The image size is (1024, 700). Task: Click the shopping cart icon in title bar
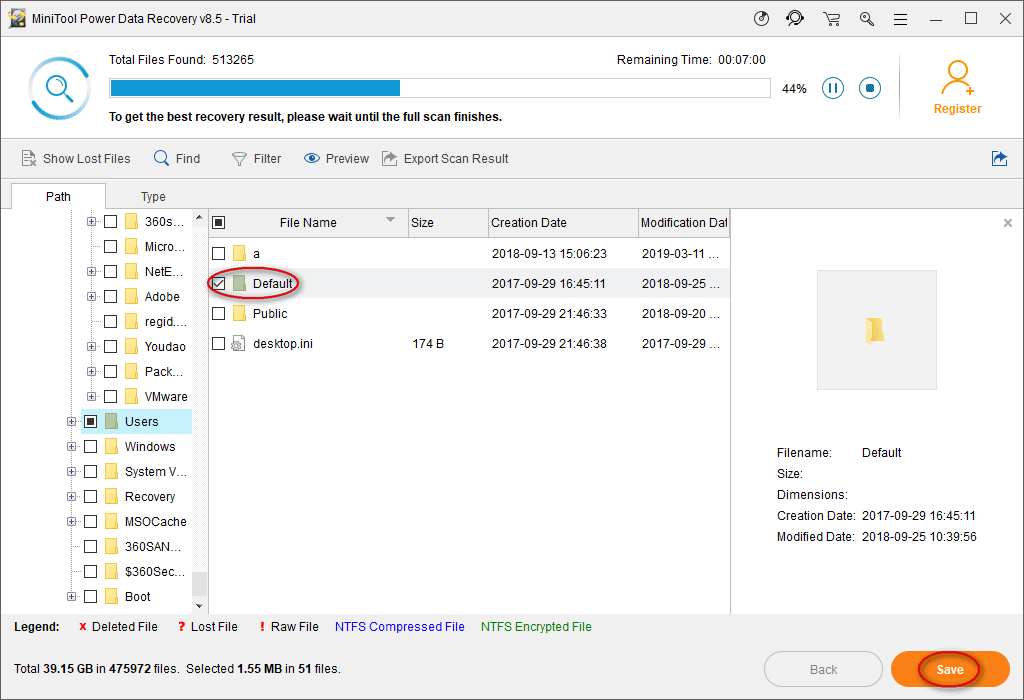pos(831,19)
